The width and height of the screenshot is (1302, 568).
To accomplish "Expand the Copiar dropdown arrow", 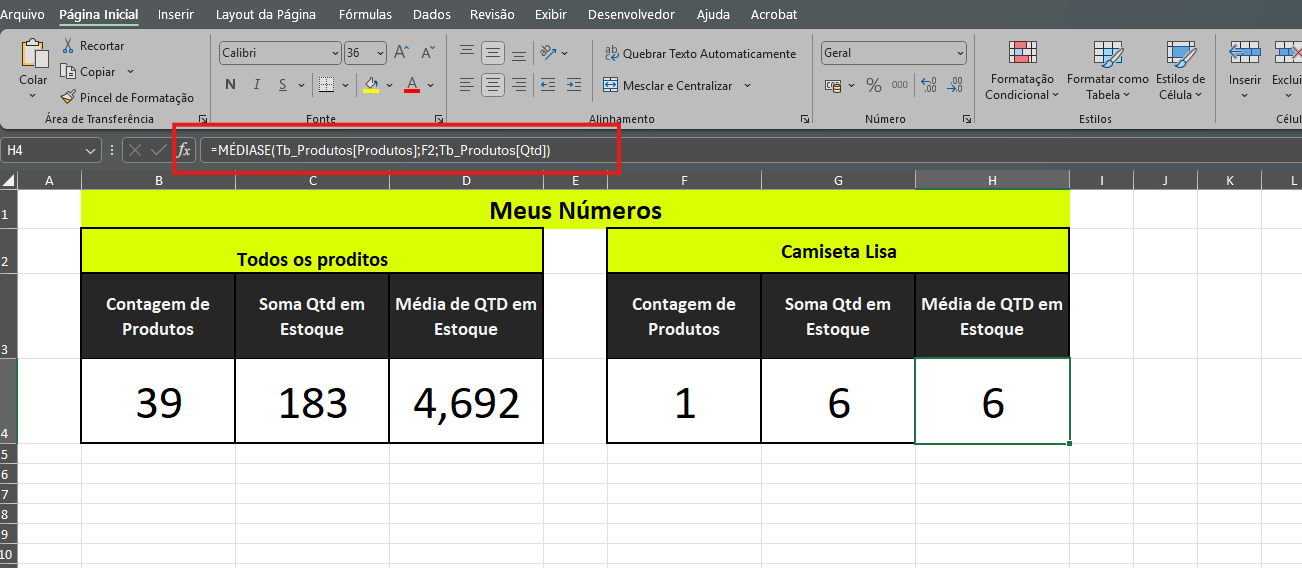I will point(128,72).
